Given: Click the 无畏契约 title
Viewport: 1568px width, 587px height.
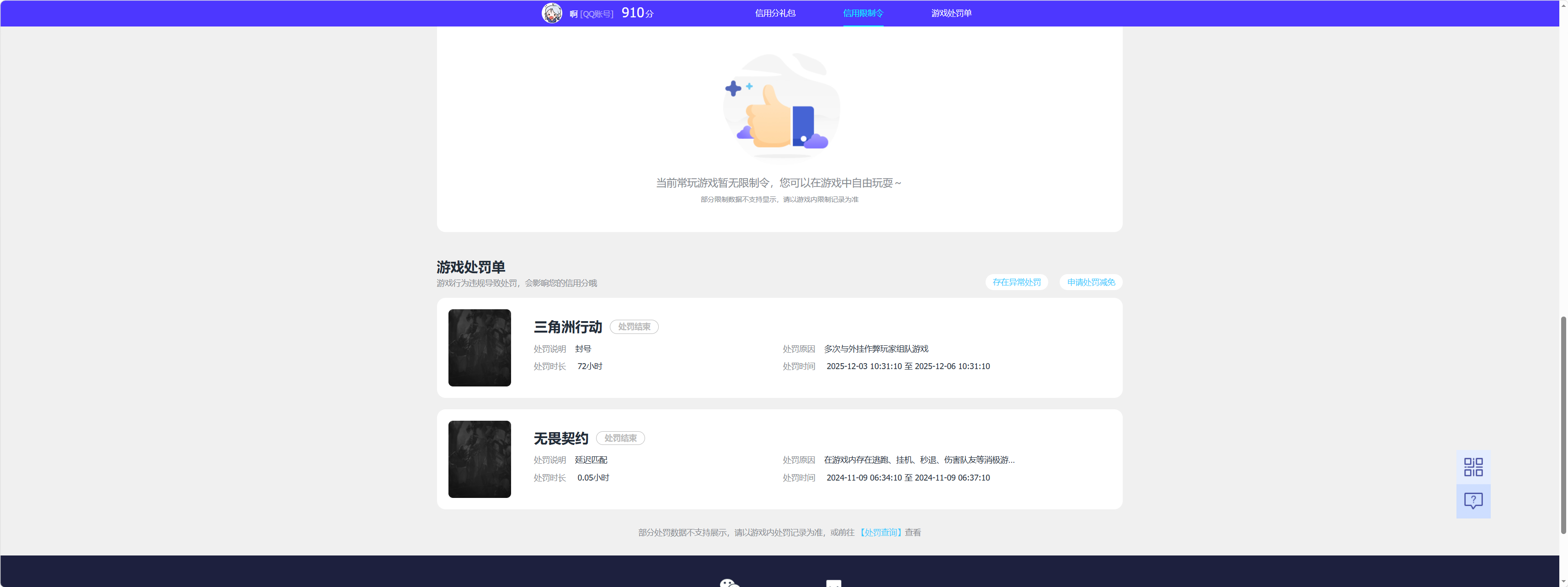Looking at the screenshot, I should [560, 438].
